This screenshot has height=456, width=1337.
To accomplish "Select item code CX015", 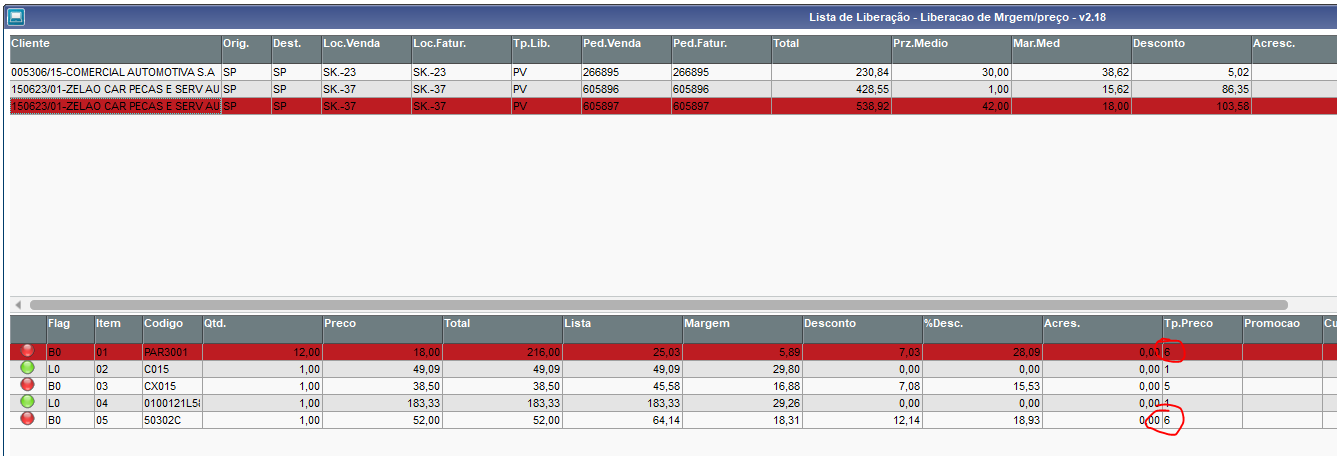I will point(172,386).
